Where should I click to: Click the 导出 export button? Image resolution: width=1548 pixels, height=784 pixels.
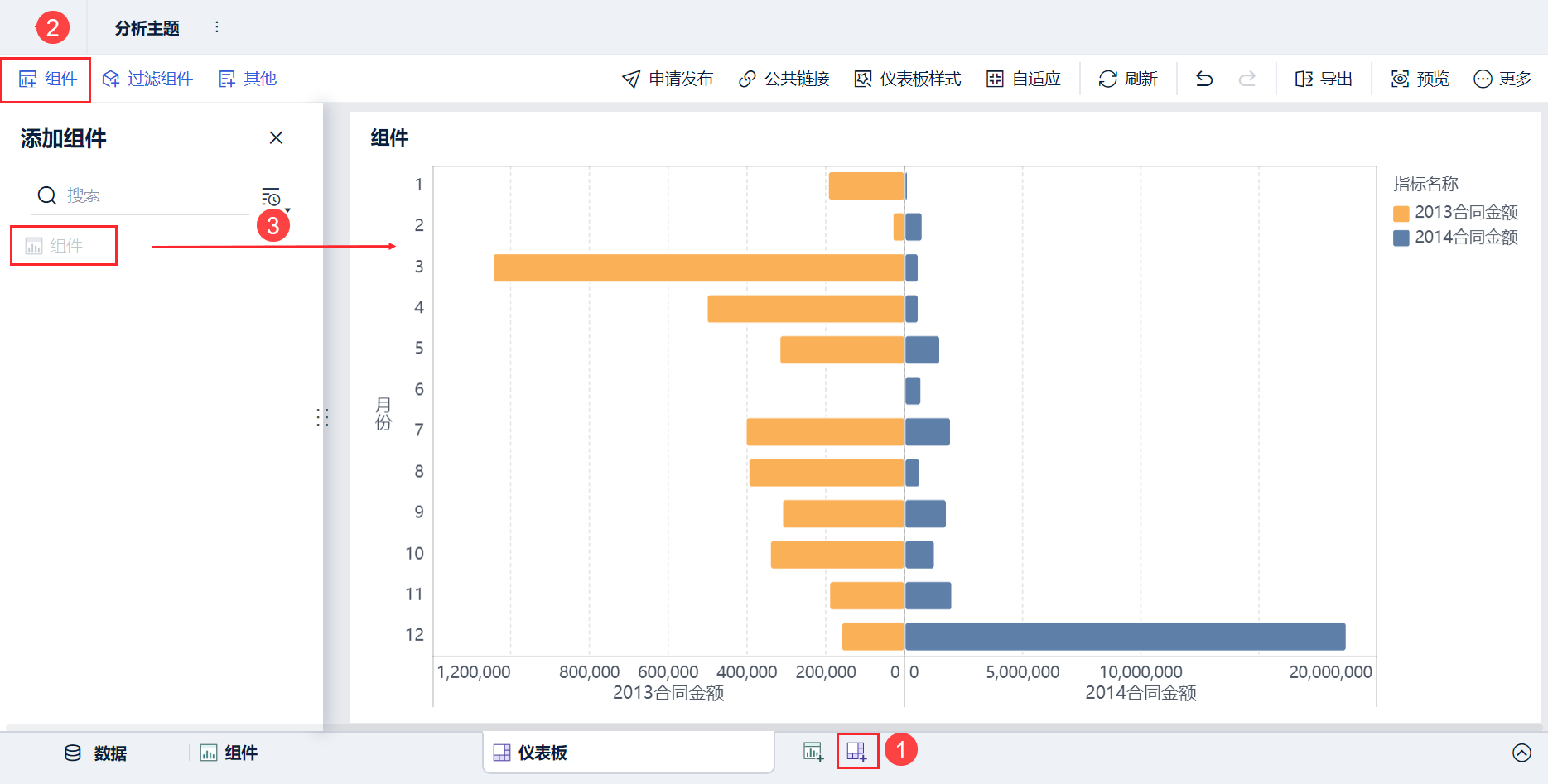[1324, 79]
